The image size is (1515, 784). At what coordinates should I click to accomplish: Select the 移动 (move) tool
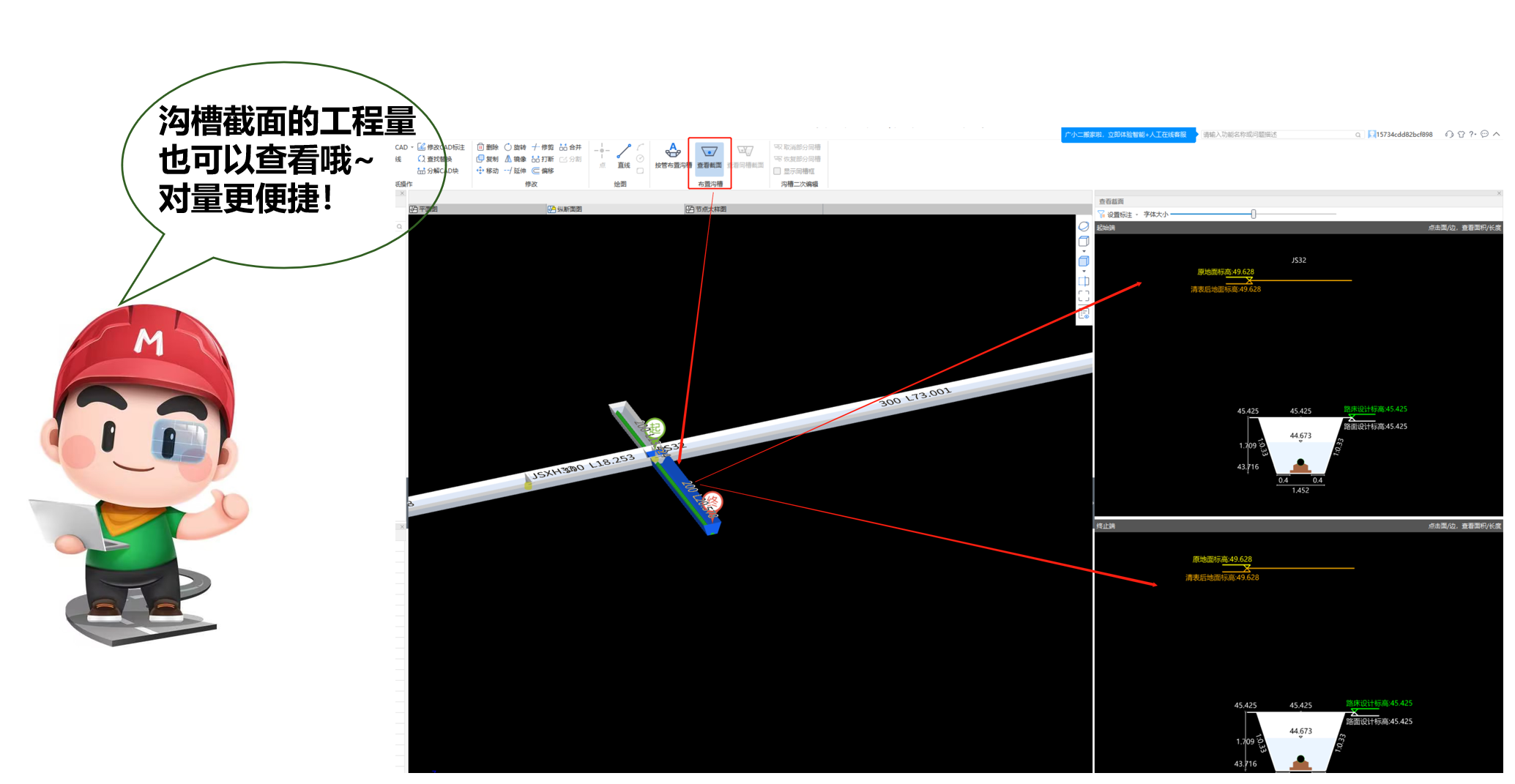coord(488,171)
